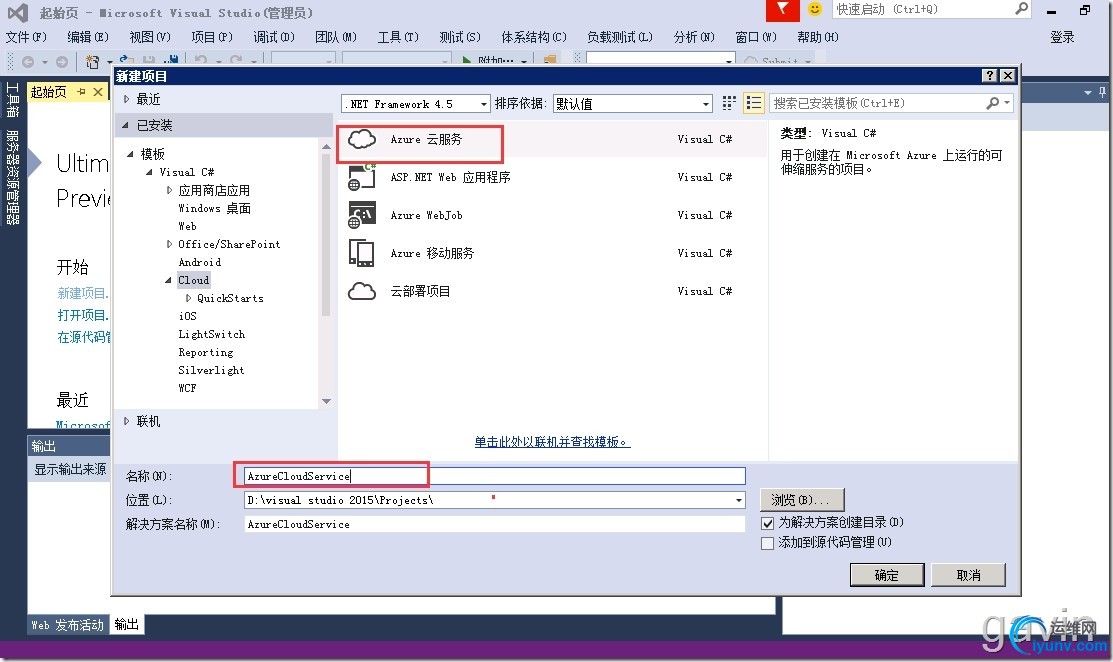Open the 排序依据 默认值 sort dropdown
Viewport: 1113px width, 662px height.
(706, 104)
